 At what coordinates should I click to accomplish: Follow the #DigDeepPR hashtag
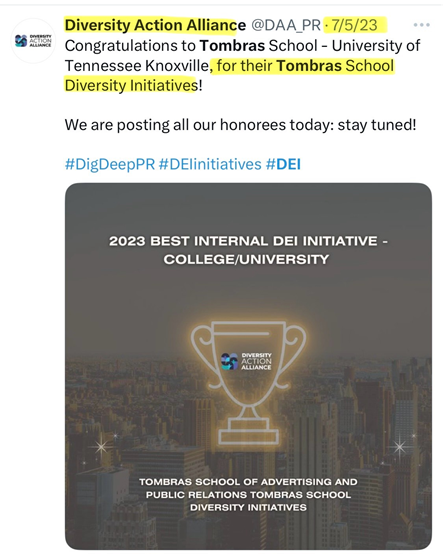[x=110, y=164]
